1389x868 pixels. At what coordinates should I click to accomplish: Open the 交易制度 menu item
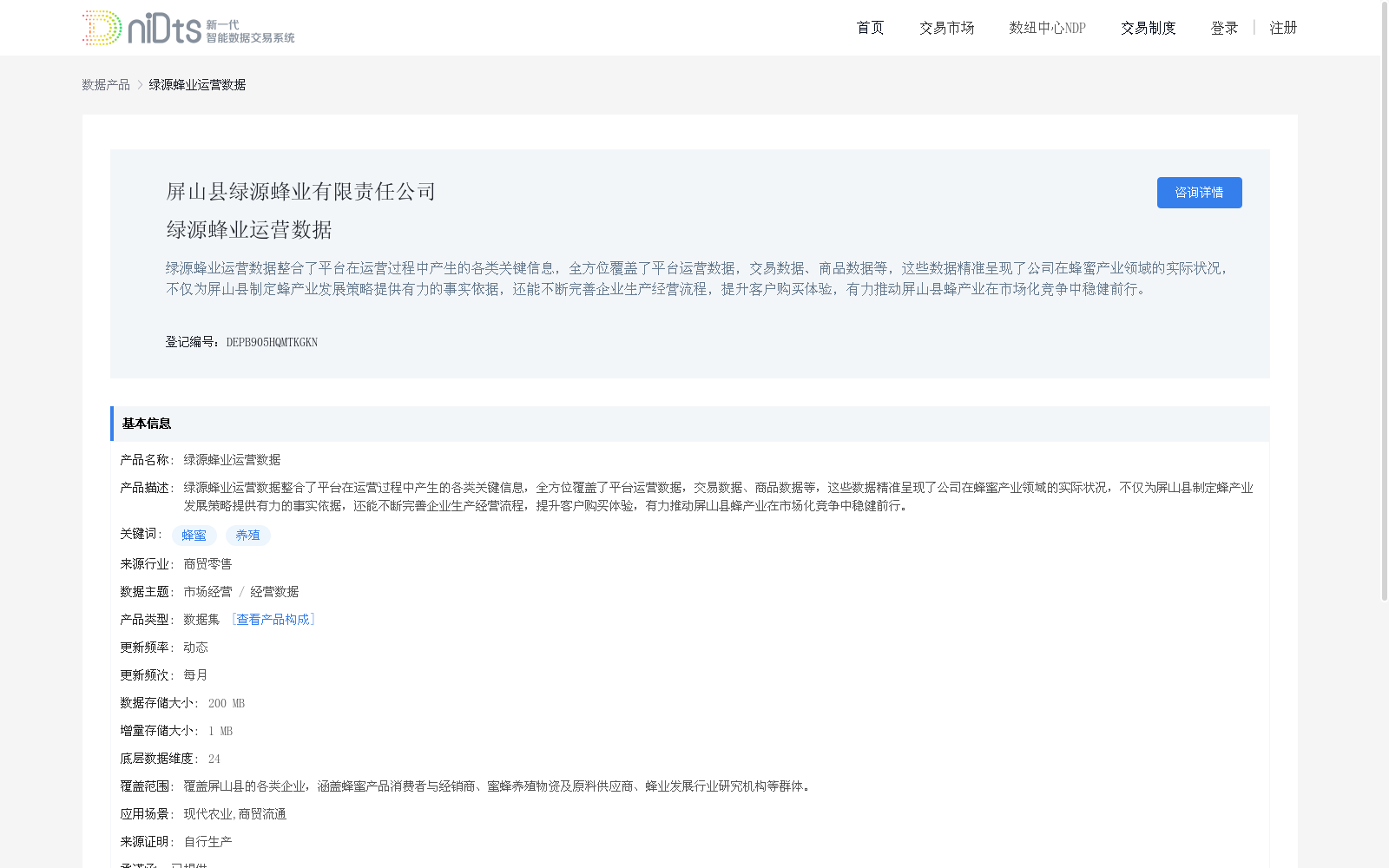coord(1148,28)
